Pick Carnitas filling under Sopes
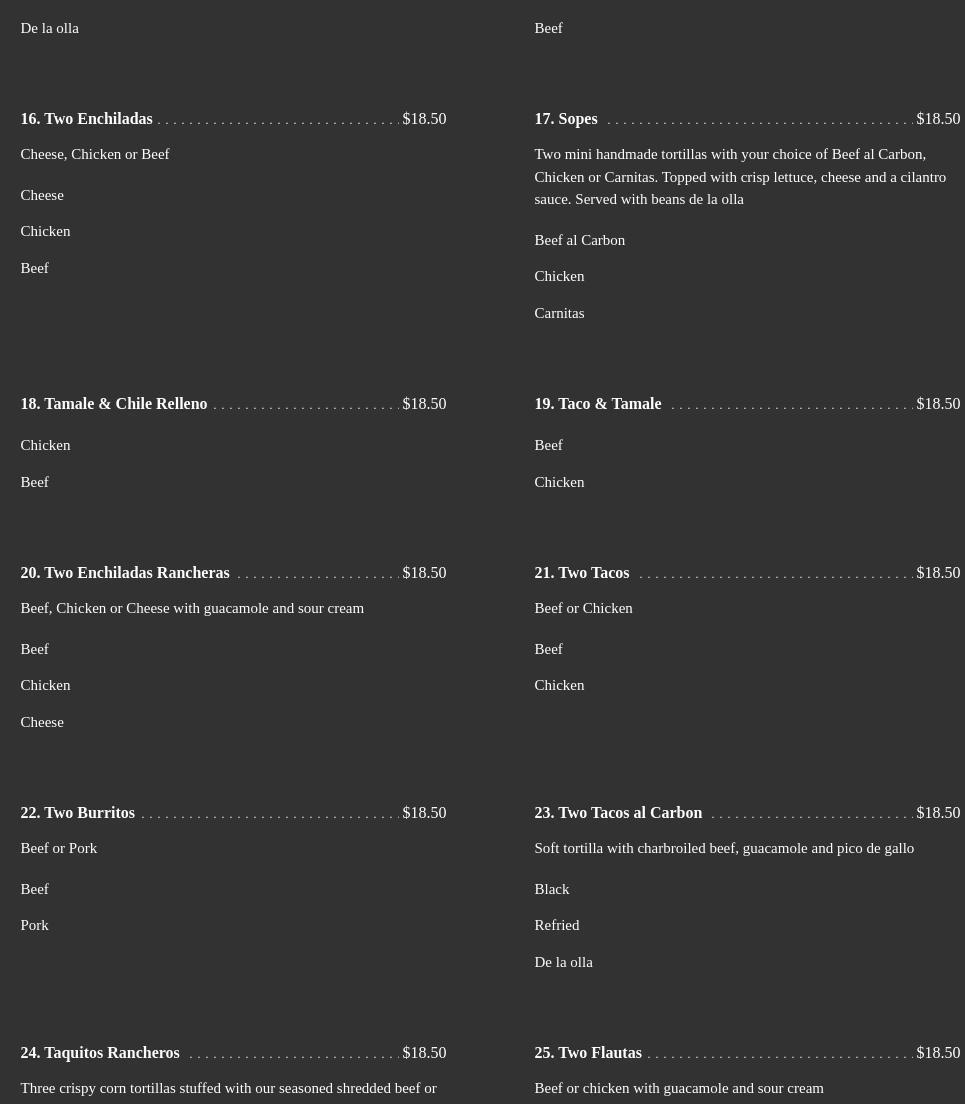This screenshot has height=1104, width=965. click(x=559, y=313)
